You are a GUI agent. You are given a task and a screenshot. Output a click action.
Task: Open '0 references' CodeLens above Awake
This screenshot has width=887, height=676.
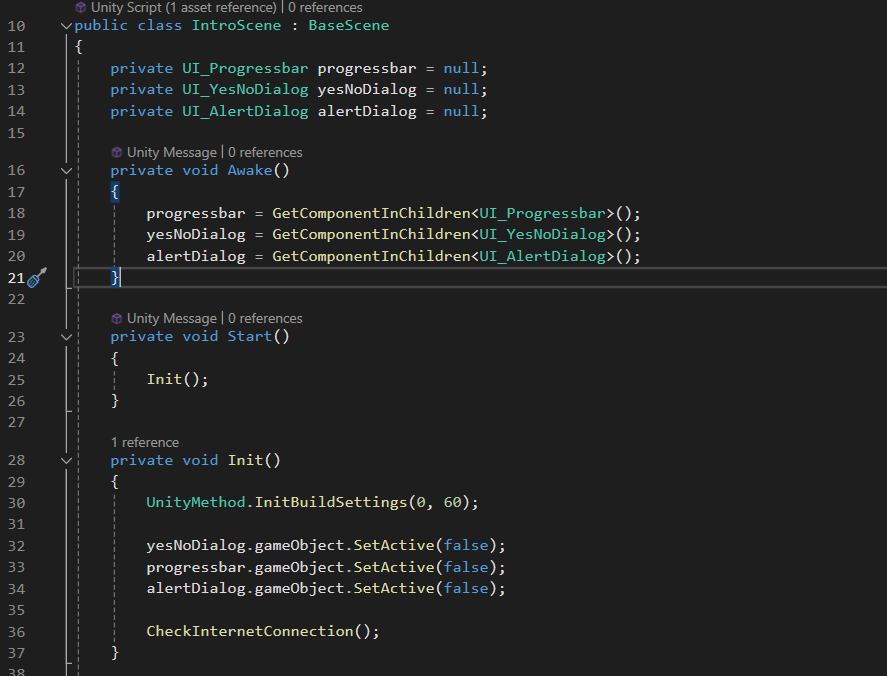click(x=265, y=152)
